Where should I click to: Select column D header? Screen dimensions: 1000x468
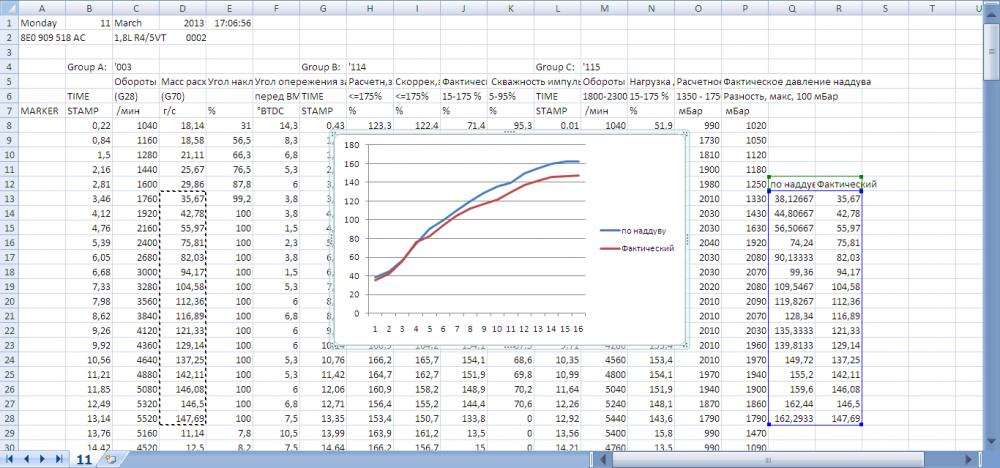tap(183, 8)
